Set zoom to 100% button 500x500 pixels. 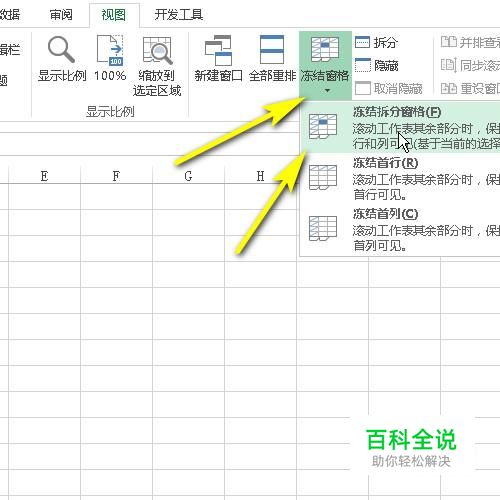(110, 59)
